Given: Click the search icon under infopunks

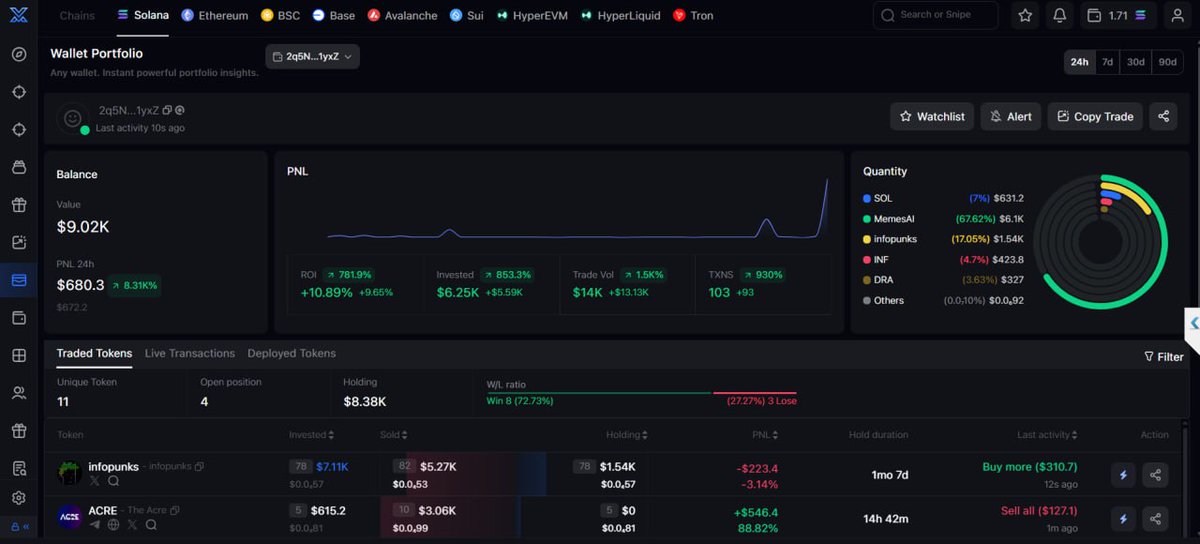Looking at the screenshot, I should click(113, 481).
